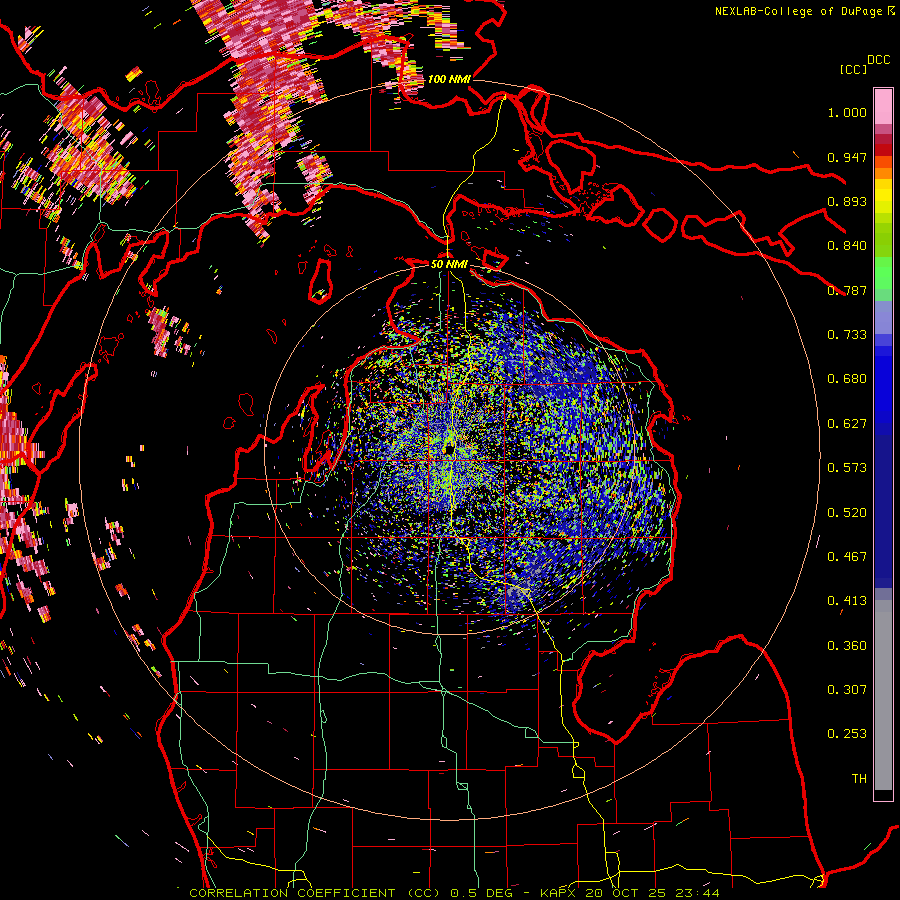Click the KAPX radar site identifier

point(560,893)
